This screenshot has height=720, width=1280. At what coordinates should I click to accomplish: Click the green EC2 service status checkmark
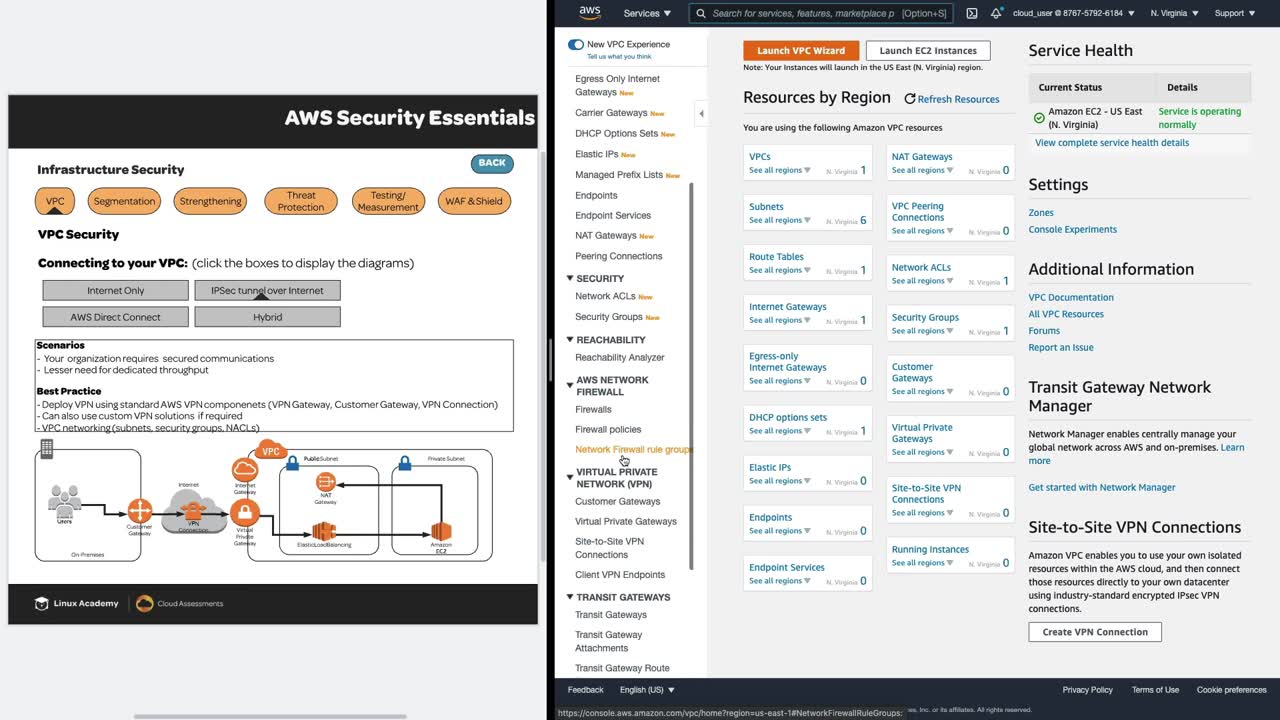pyautogui.click(x=1039, y=118)
